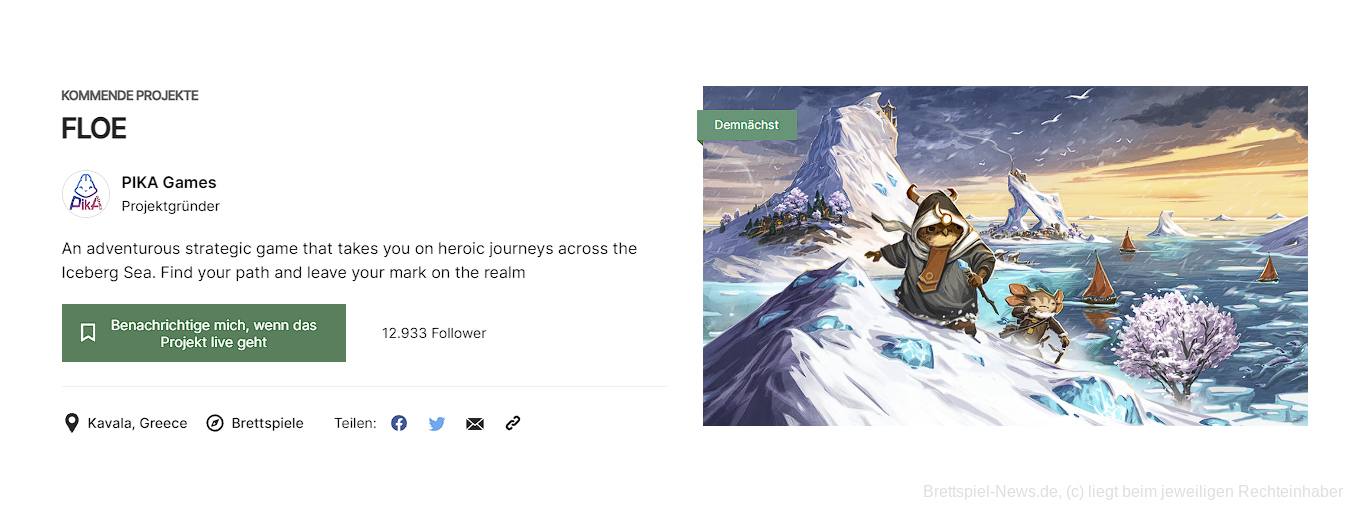Click the 12.933 Follower count
Screen dimensions: 1356x510
(x=434, y=333)
